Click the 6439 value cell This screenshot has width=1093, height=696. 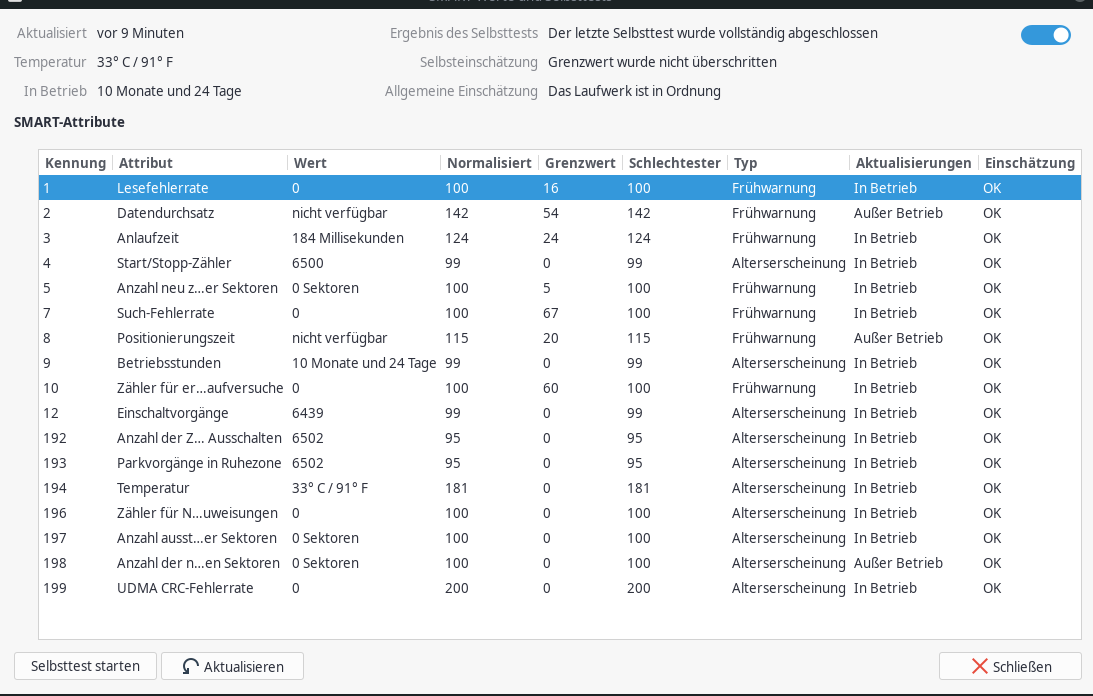tap(307, 413)
